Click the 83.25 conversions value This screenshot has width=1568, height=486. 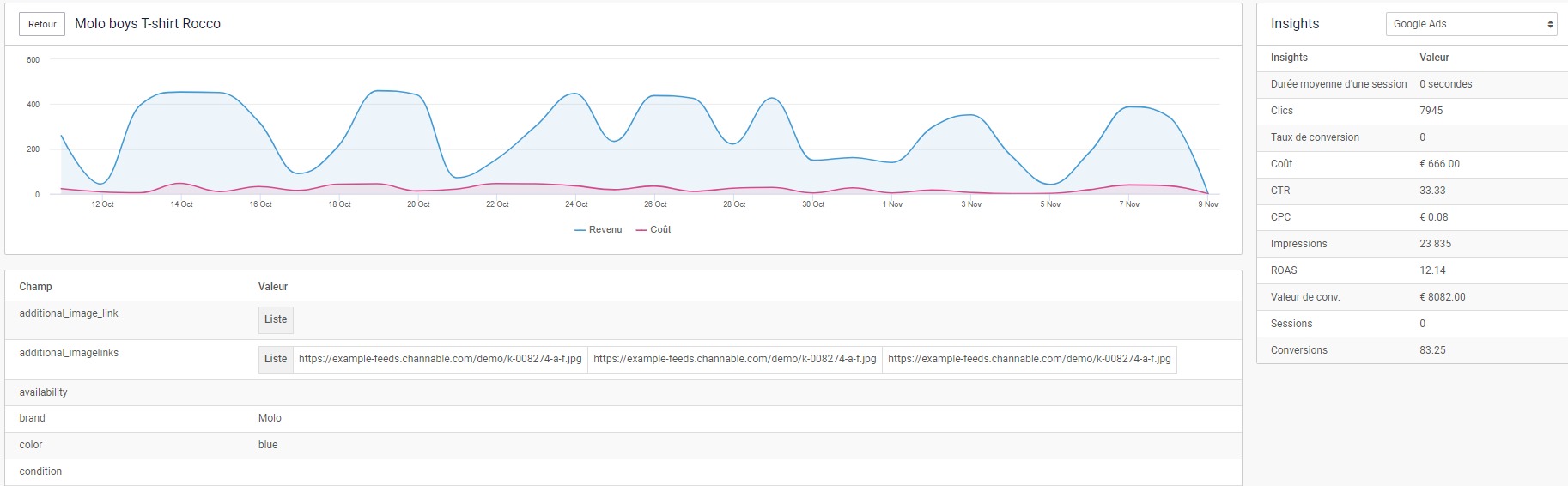click(x=1432, y=350)
